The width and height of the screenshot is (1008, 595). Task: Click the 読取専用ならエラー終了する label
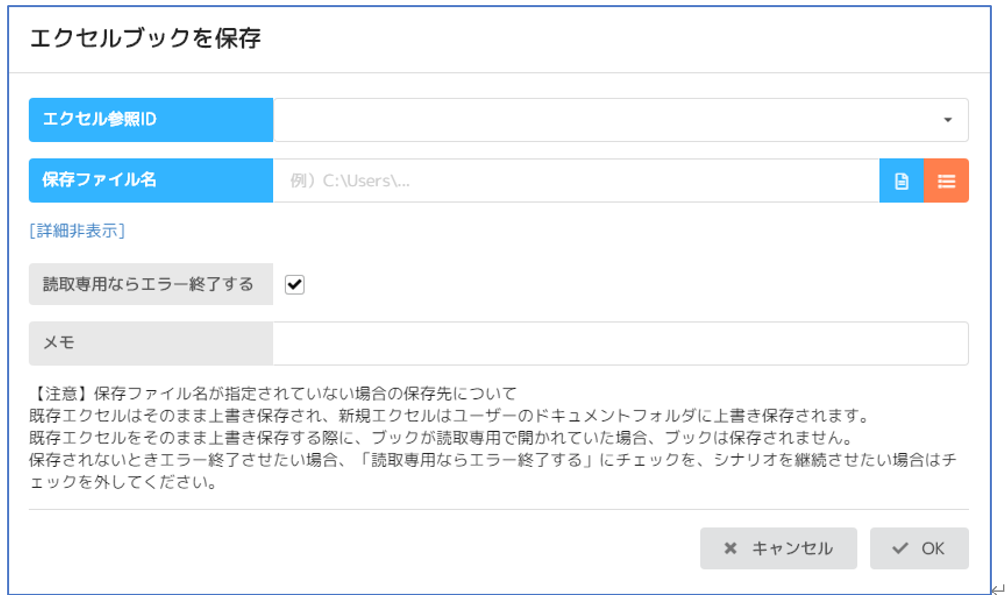(x=151, y=284)
